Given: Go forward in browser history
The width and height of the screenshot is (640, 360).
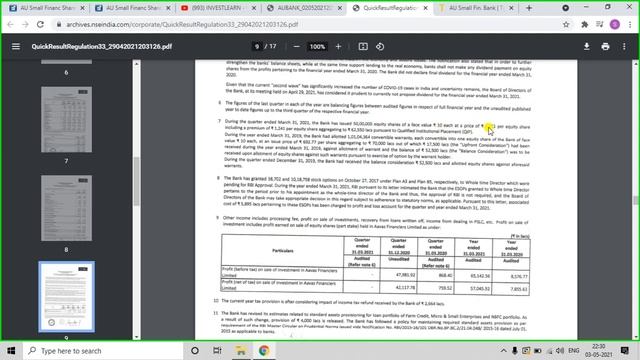Looking at the screenshot, I should pyautogui.click(x=25, y=24).
